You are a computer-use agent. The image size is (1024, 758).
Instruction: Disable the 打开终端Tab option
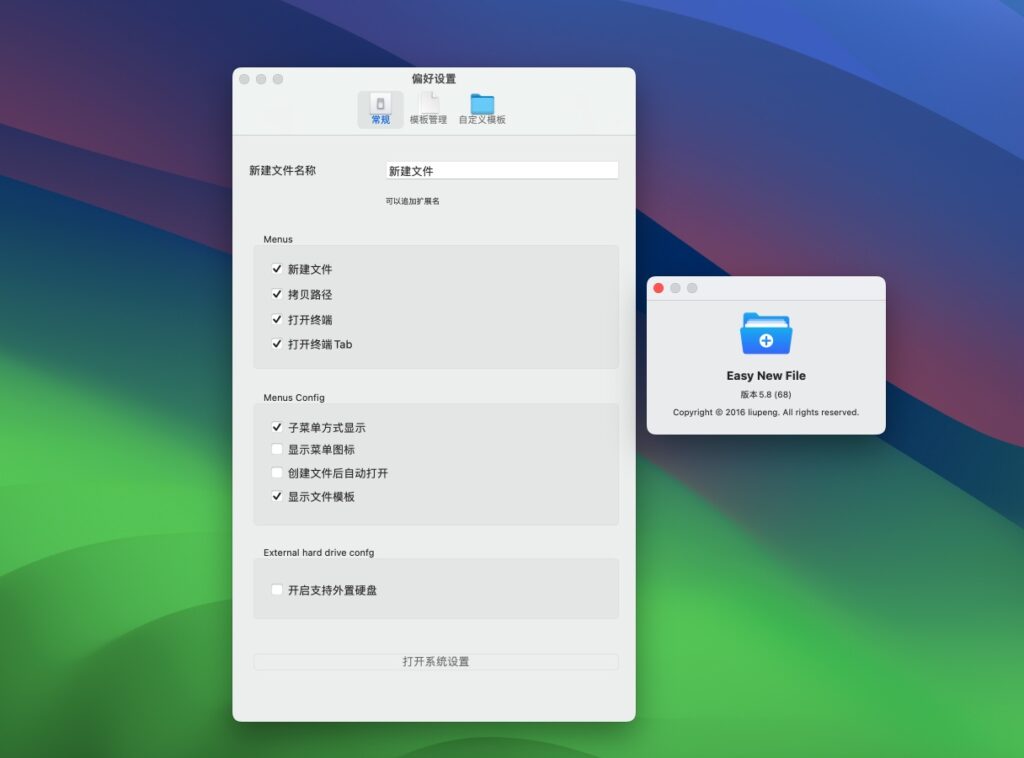point(277,344)
